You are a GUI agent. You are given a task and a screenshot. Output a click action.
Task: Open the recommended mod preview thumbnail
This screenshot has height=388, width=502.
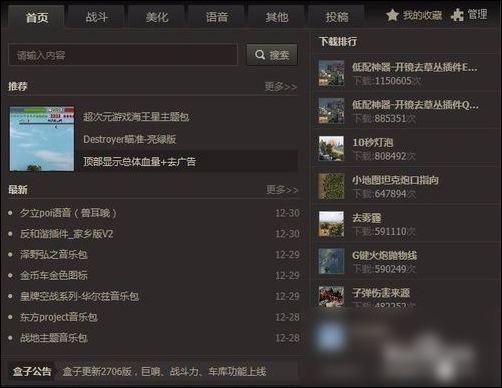coord(42,139)
